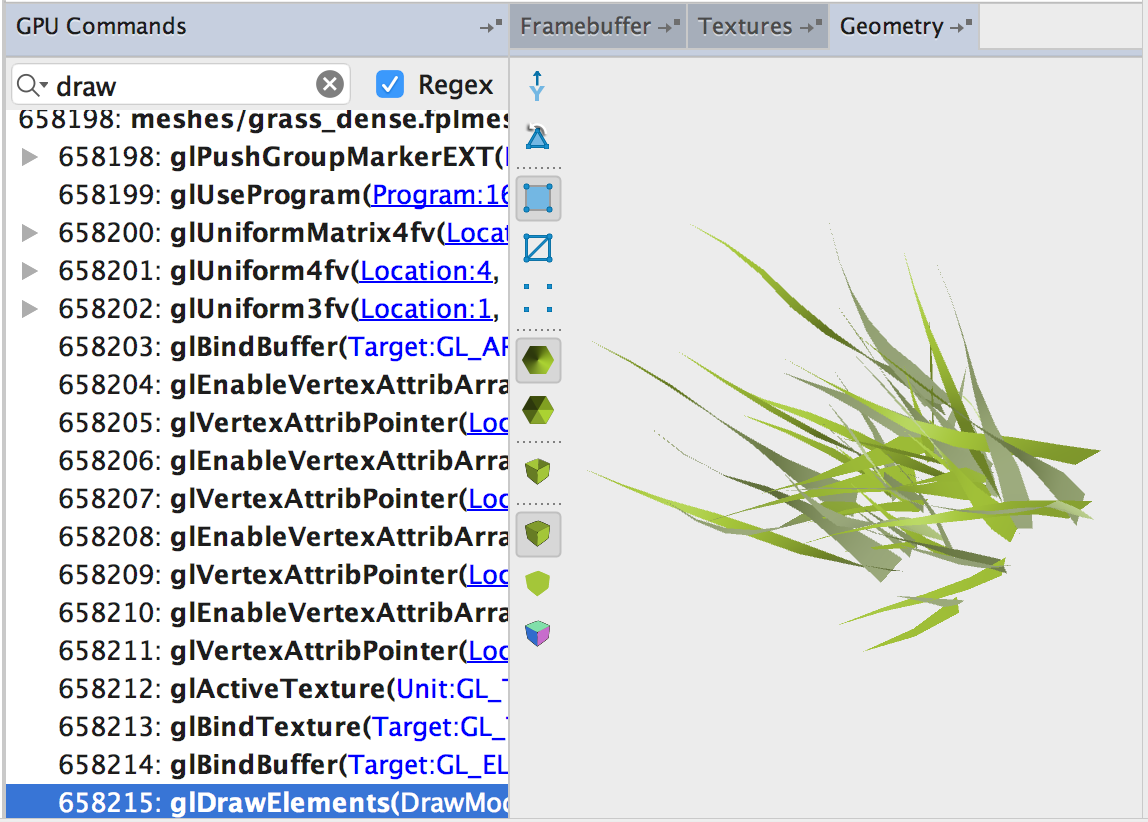Open the search options magnifier dropdown

pos(33,85)
